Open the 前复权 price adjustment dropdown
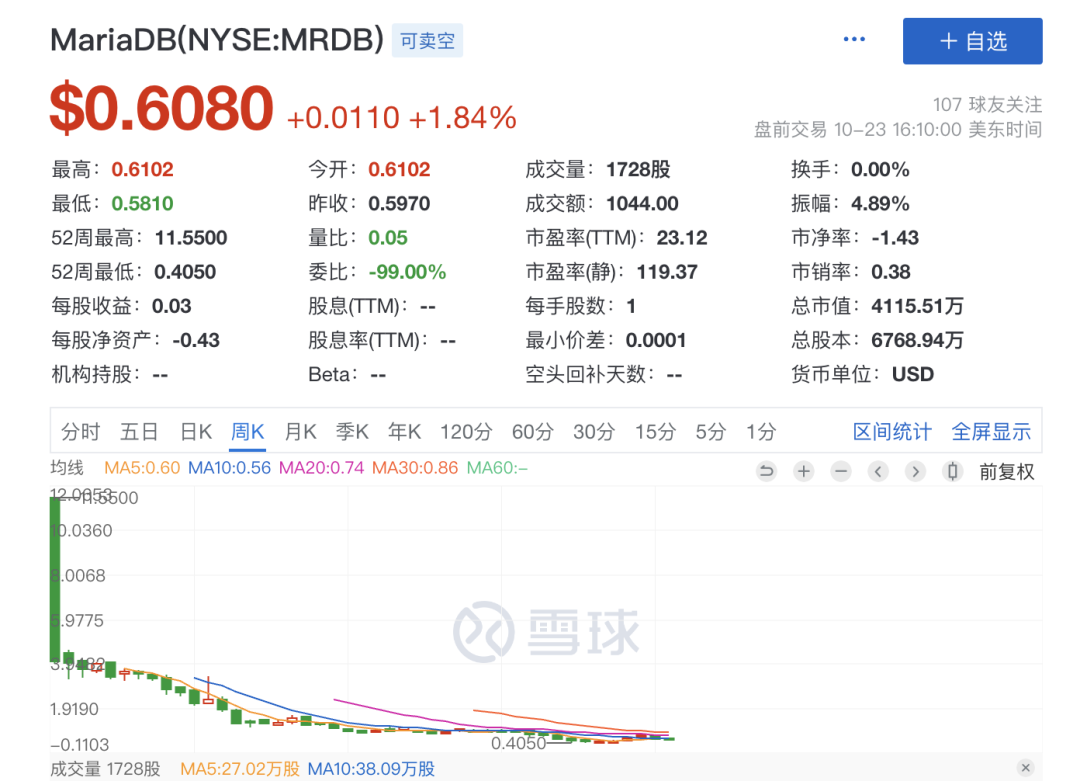 coord(1006,472)
